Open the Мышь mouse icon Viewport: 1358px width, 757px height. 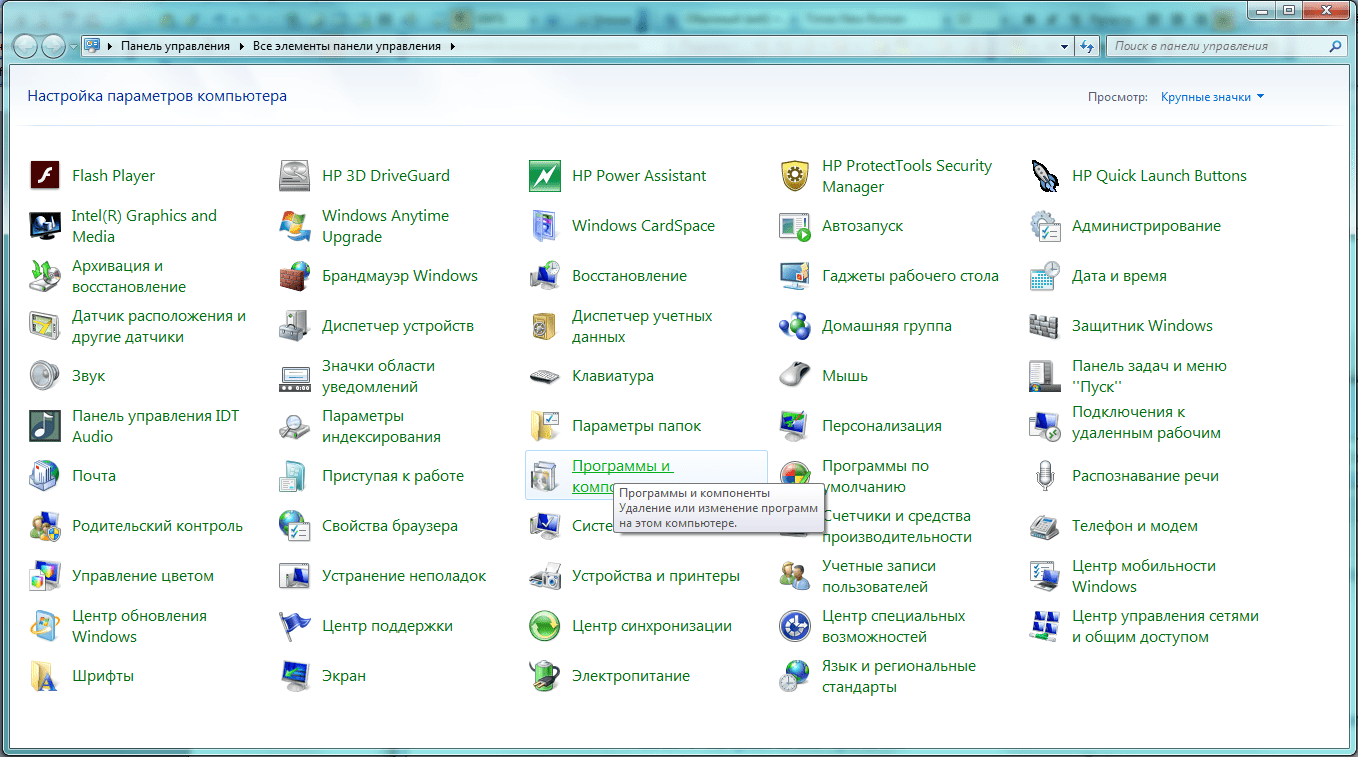coord(795,376)
